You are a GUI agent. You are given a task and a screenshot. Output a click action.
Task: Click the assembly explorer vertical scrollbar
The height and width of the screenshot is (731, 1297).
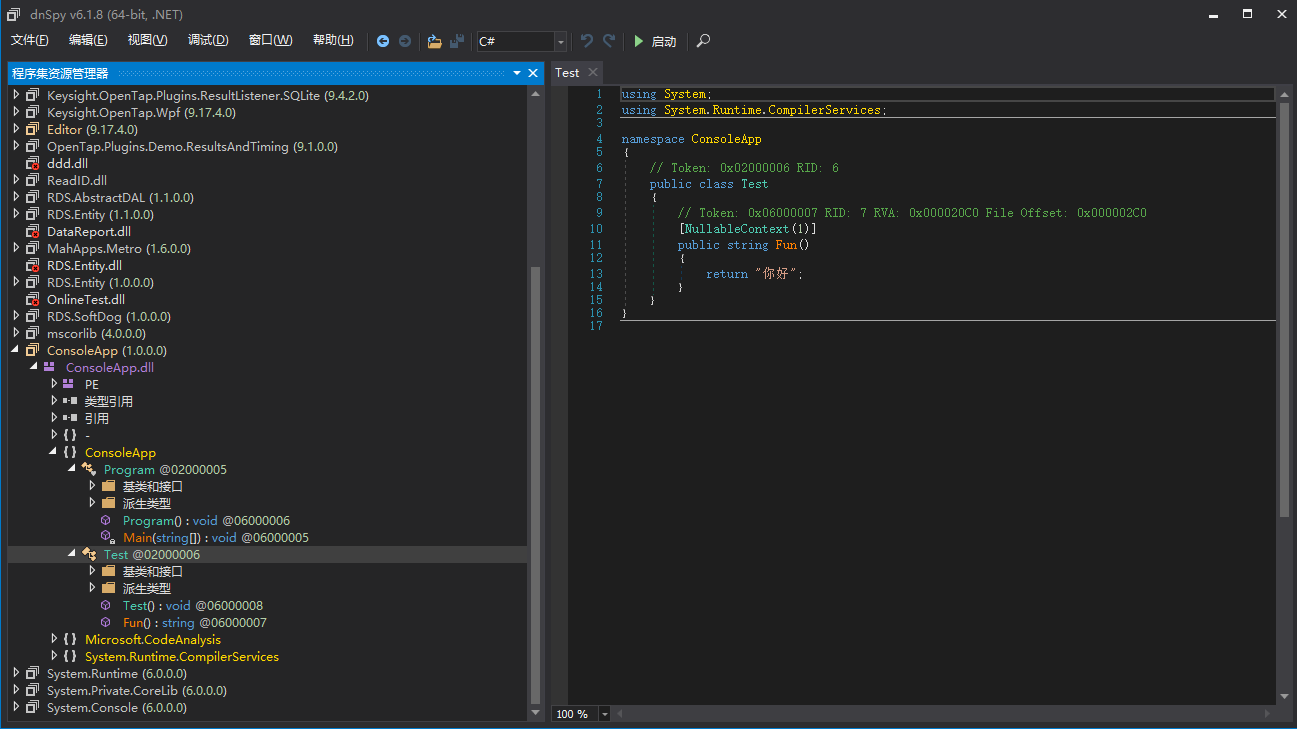[535, 484]
